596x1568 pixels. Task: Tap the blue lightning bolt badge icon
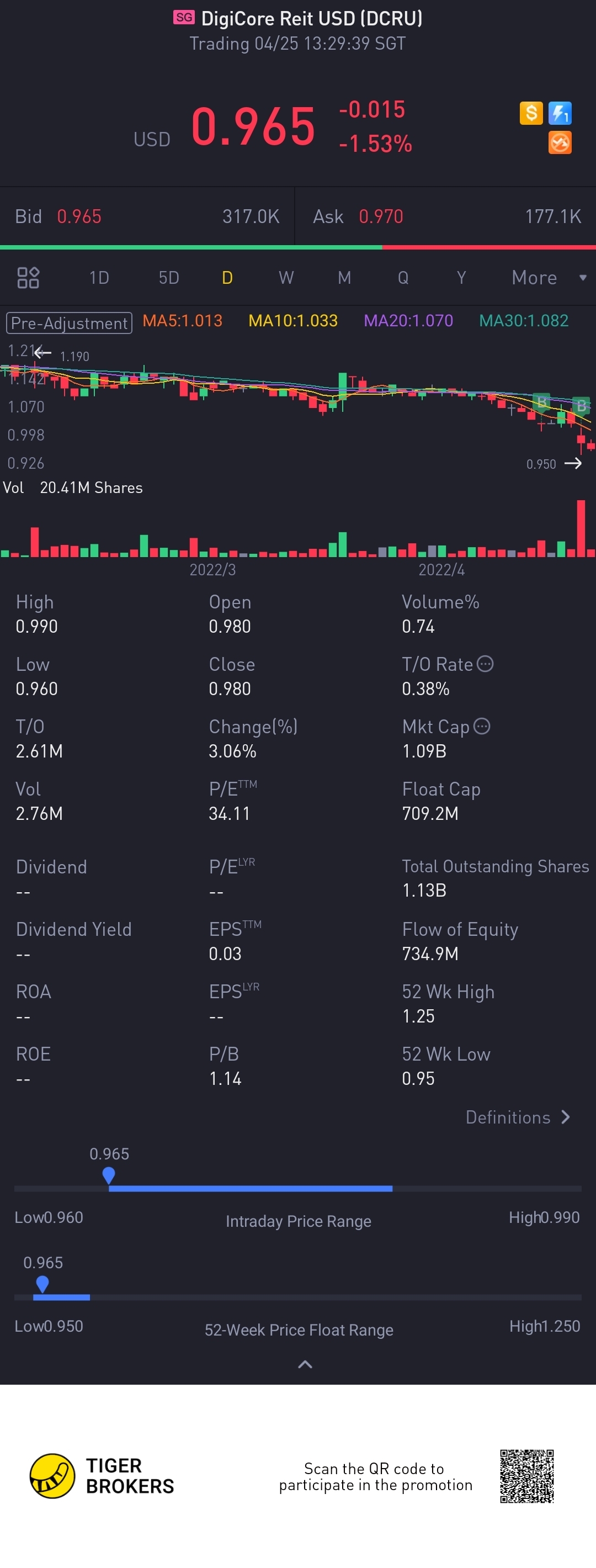pyautogui.click(x=560, y=113)
